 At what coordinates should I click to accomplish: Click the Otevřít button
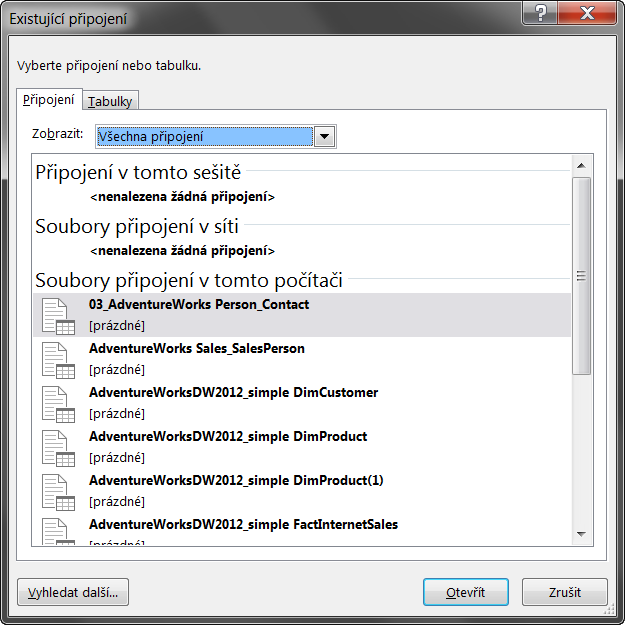pos(466,592)
